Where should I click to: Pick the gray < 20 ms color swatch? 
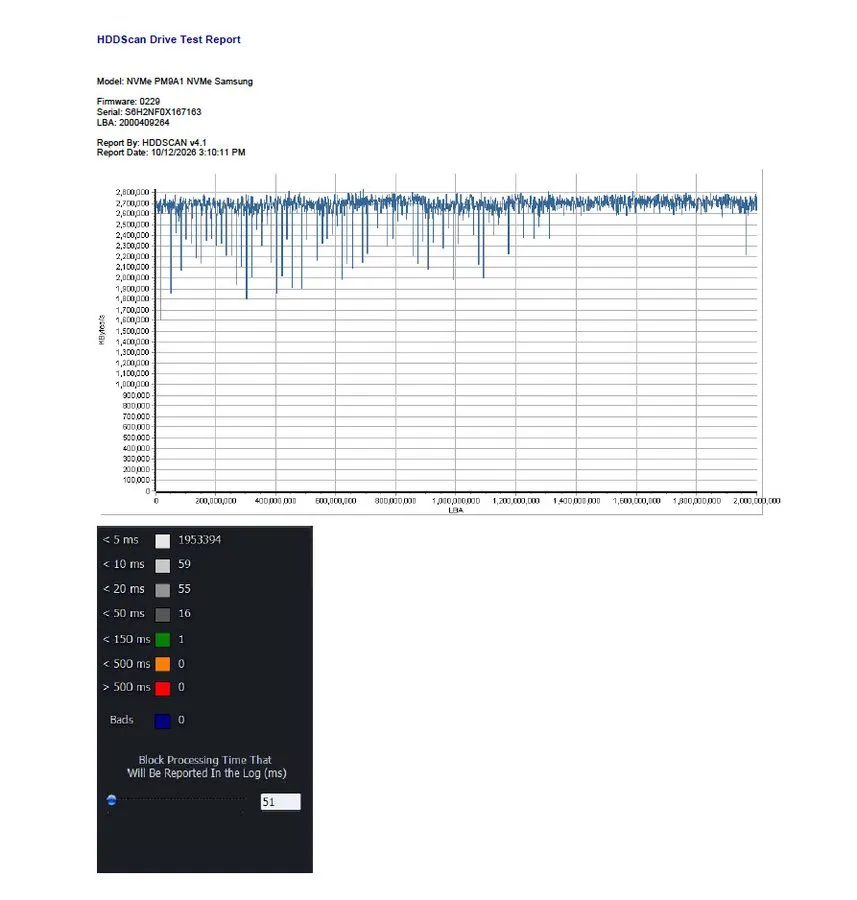click(x=162, y=590)
